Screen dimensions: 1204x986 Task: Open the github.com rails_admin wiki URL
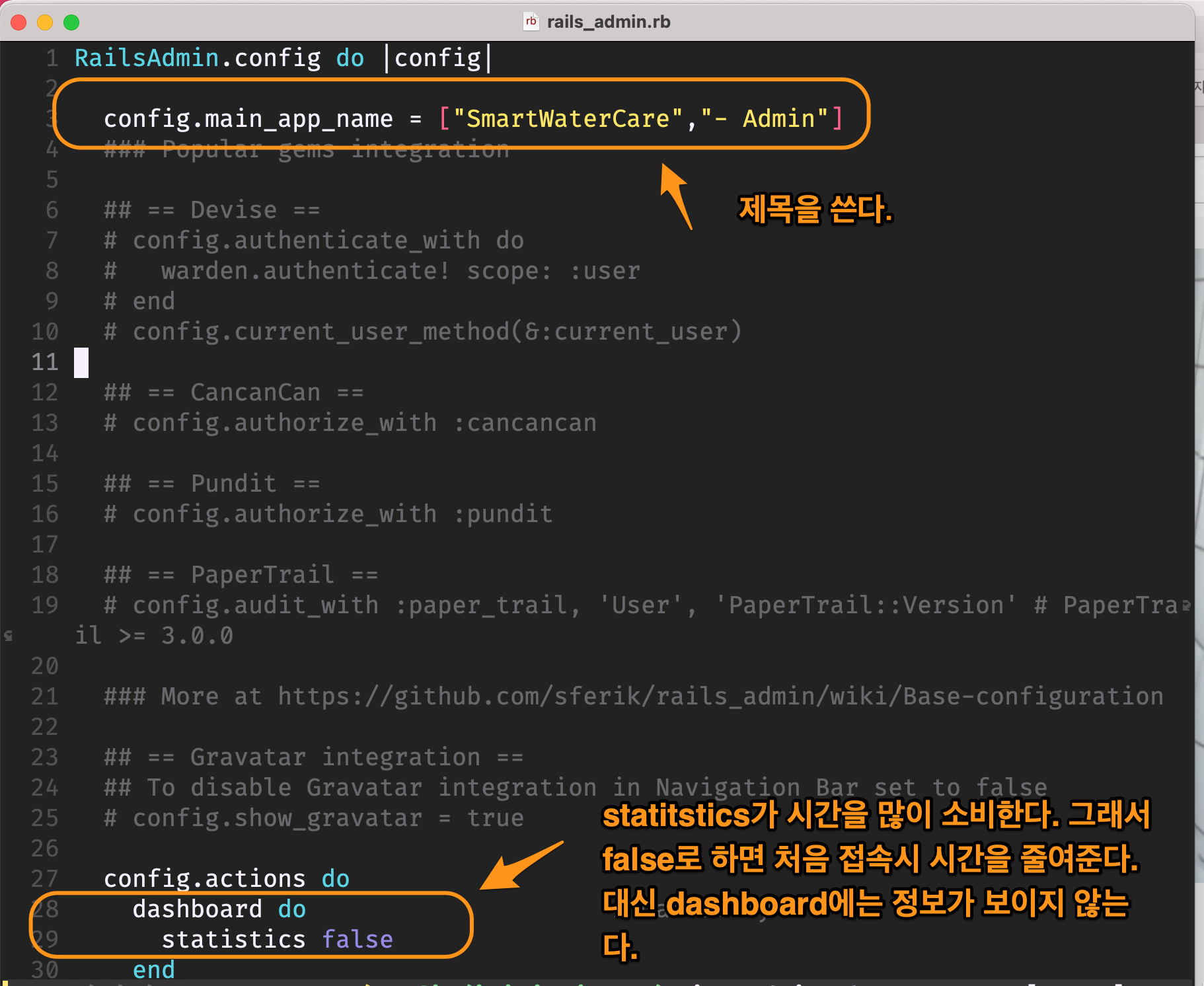click(720, 697)
